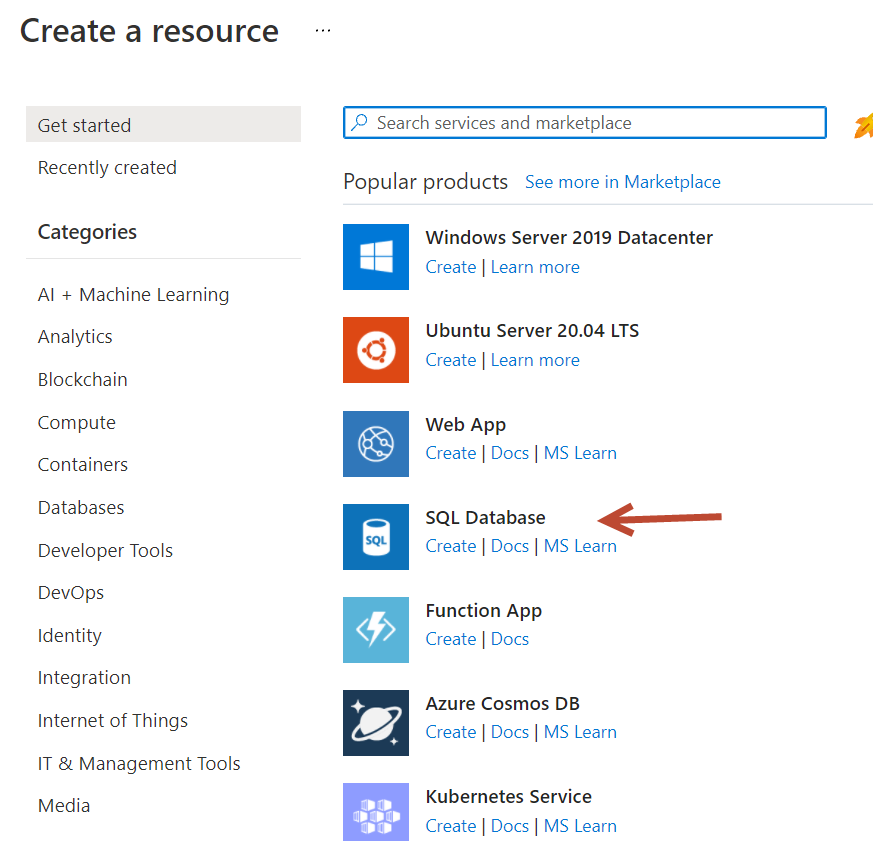Create a SQL Database
The width and height of the screenshot is (873, 841).
pos(451,545)
